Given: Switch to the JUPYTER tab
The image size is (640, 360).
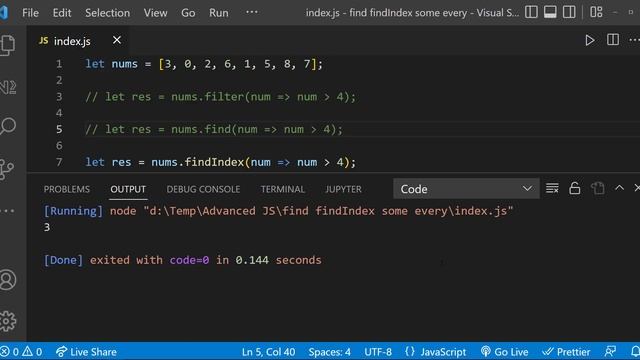Looking at the screenshot, I should coord(343,189).
